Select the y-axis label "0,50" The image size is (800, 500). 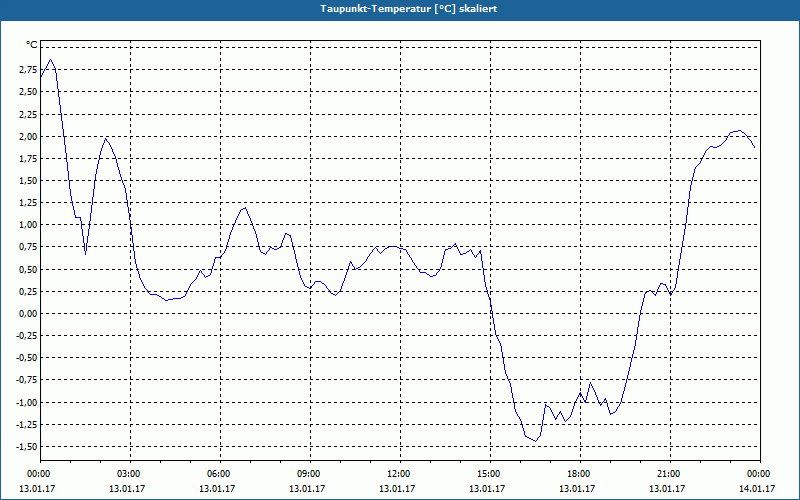click(28, 269)
